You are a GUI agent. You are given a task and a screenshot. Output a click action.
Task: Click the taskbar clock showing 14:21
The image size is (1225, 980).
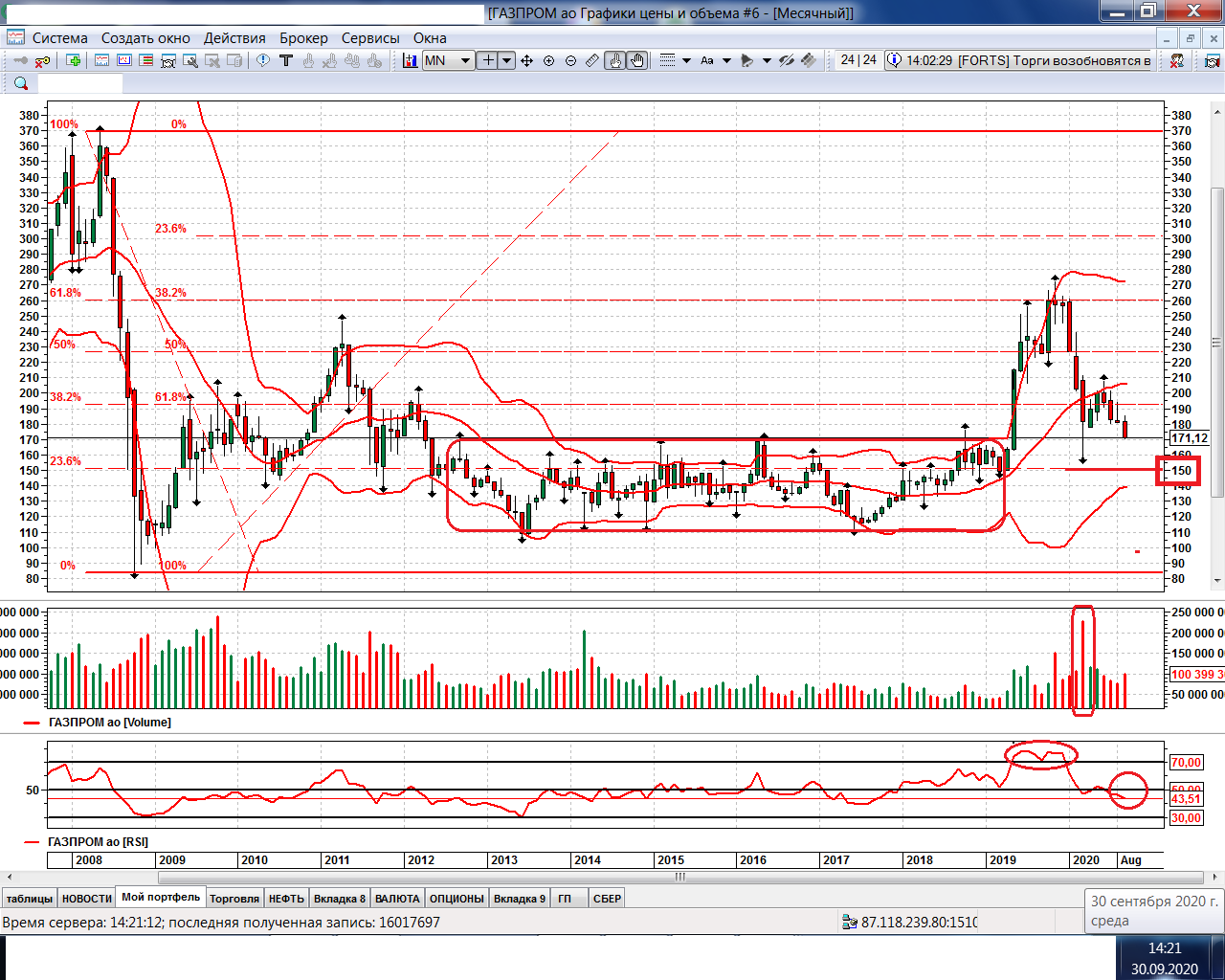click(x=1164, y=948)
